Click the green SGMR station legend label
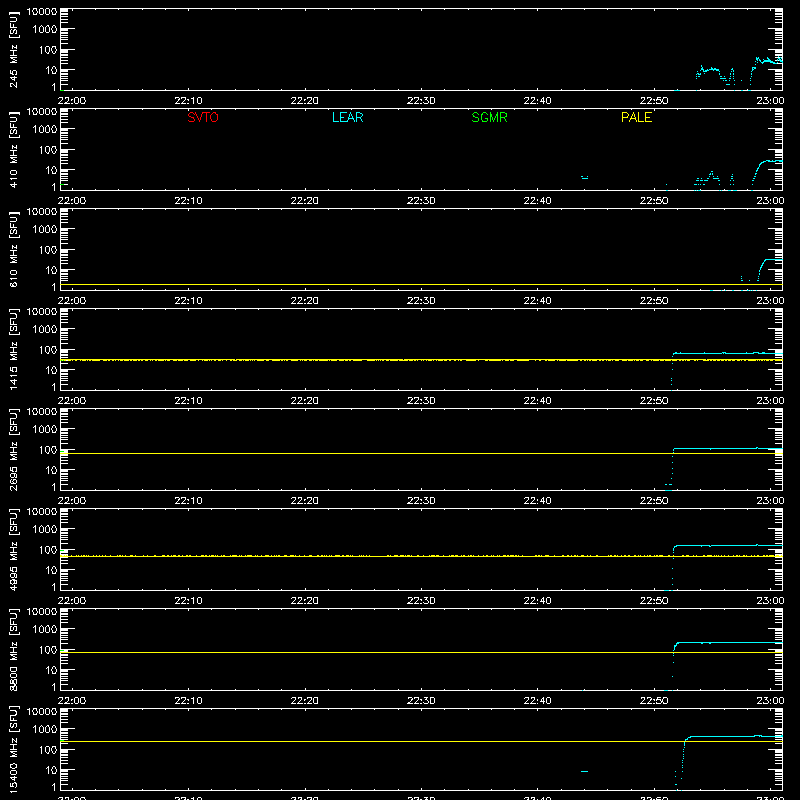800x800 pixels. pos(489,117)
